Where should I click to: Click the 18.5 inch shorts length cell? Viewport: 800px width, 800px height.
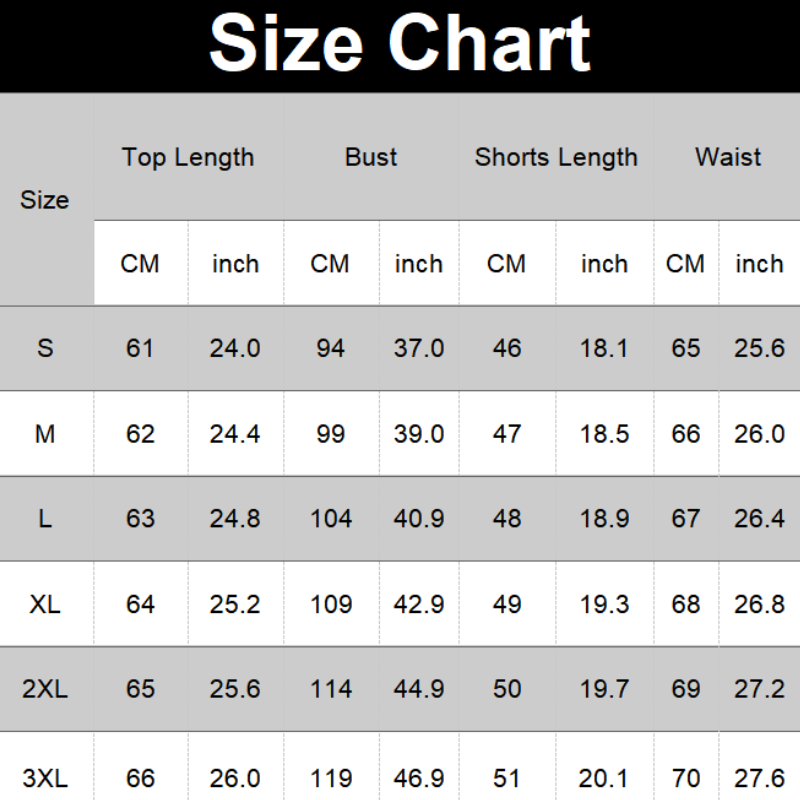pos(604,434)
